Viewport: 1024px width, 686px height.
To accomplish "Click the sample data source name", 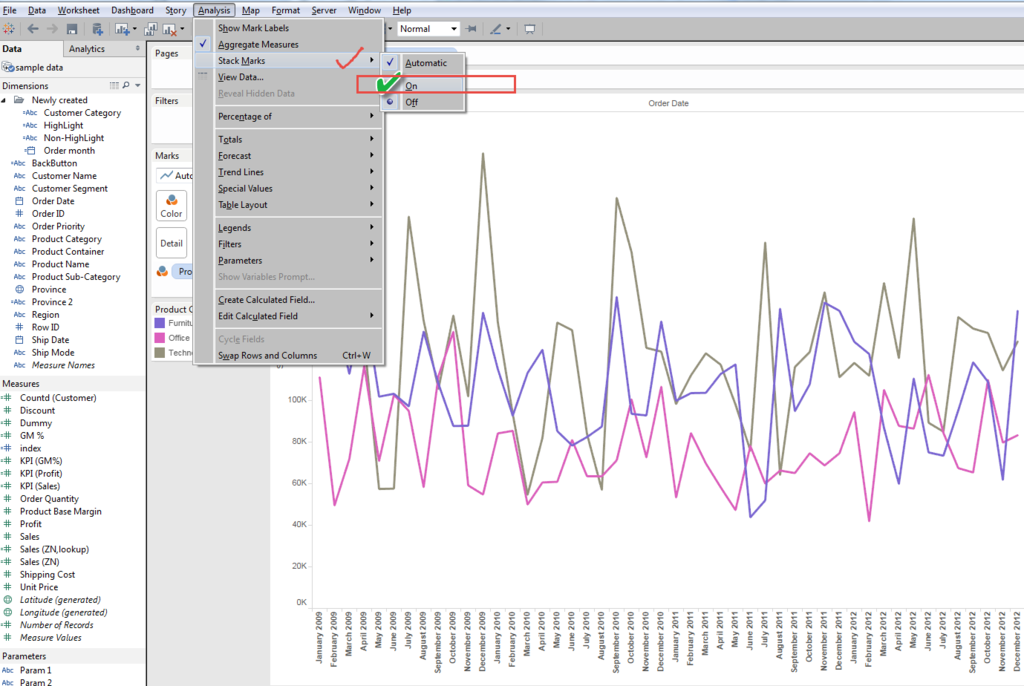I will point(39,67).
